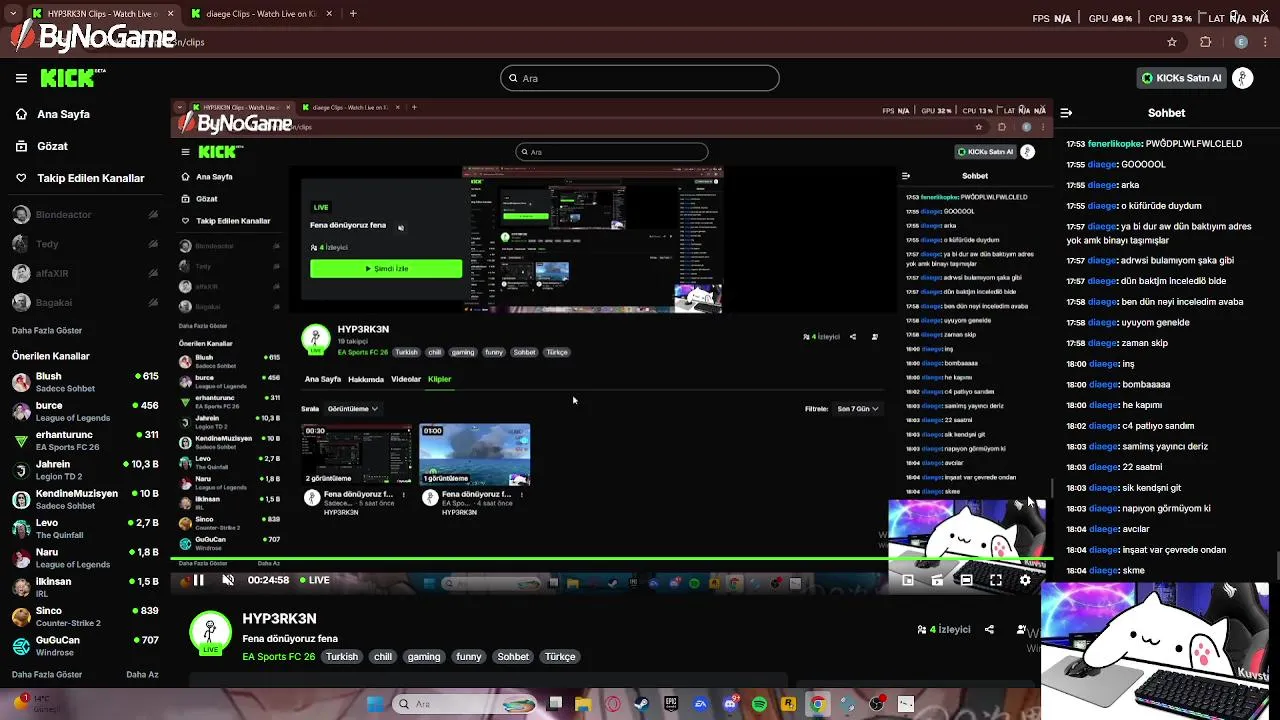
Task: Unmute the stream audio
Action: click(x=228, y=580)
